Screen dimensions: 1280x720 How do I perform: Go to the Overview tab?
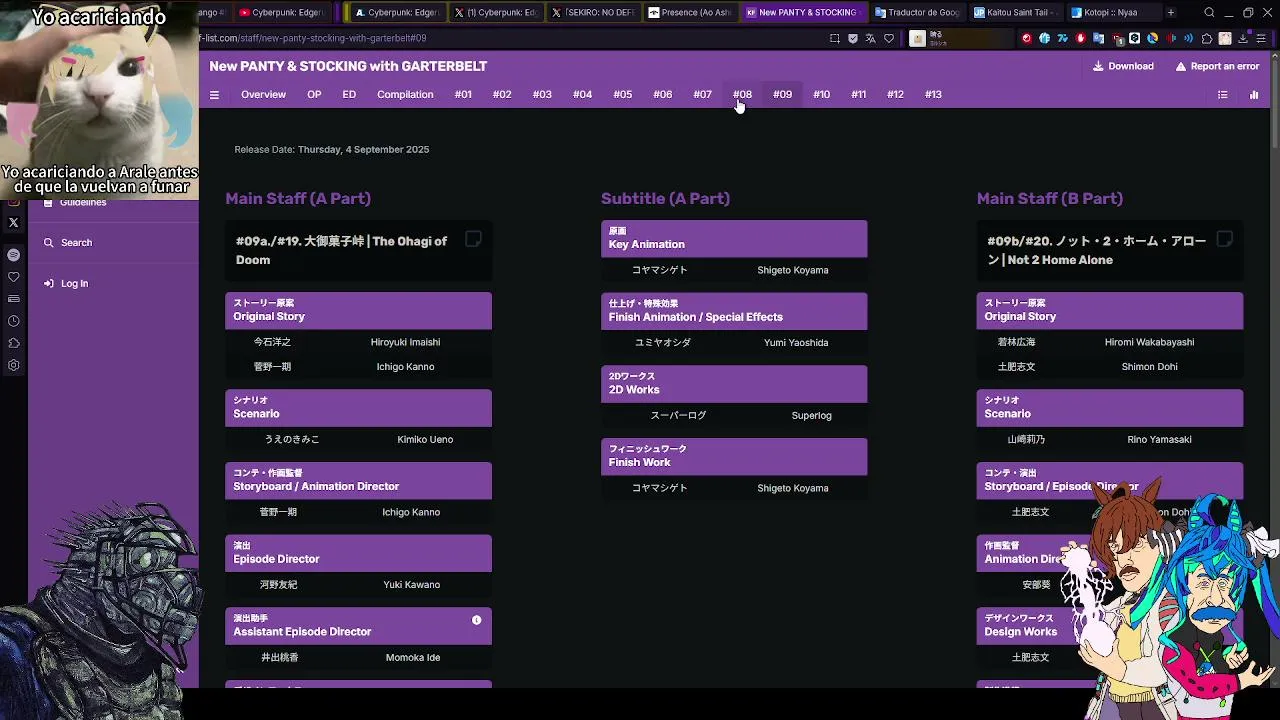[263, 95]
